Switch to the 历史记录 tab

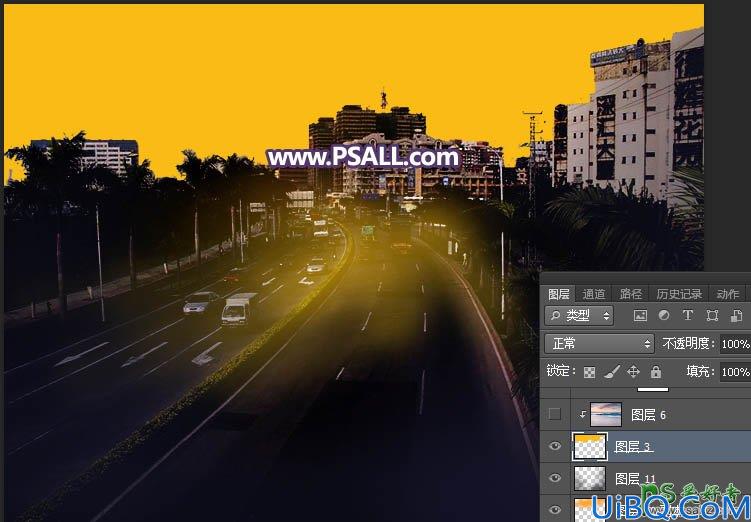[x=679, y=294]
